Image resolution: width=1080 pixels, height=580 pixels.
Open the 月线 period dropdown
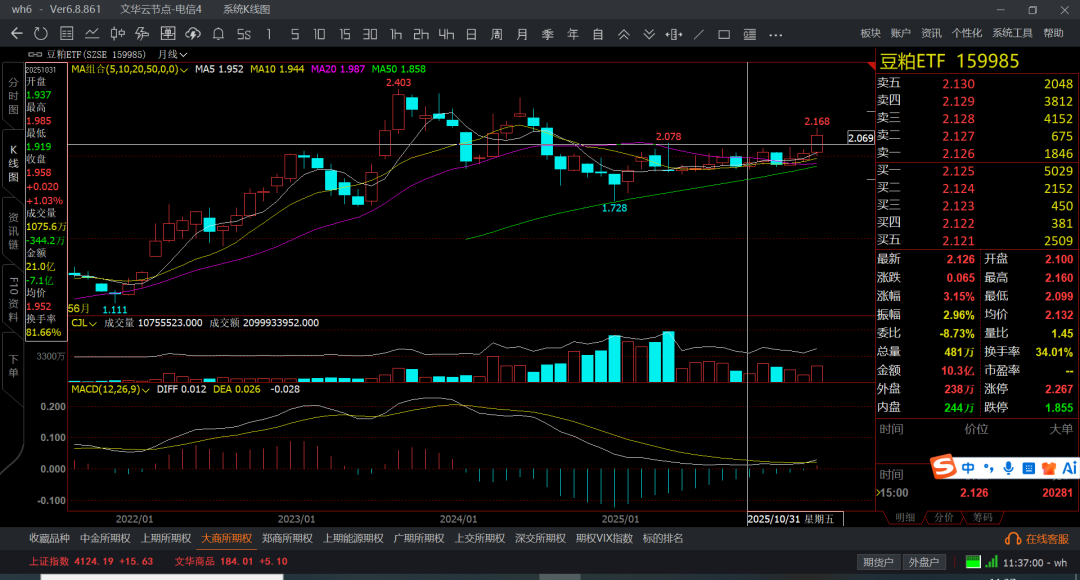[170, 54]
